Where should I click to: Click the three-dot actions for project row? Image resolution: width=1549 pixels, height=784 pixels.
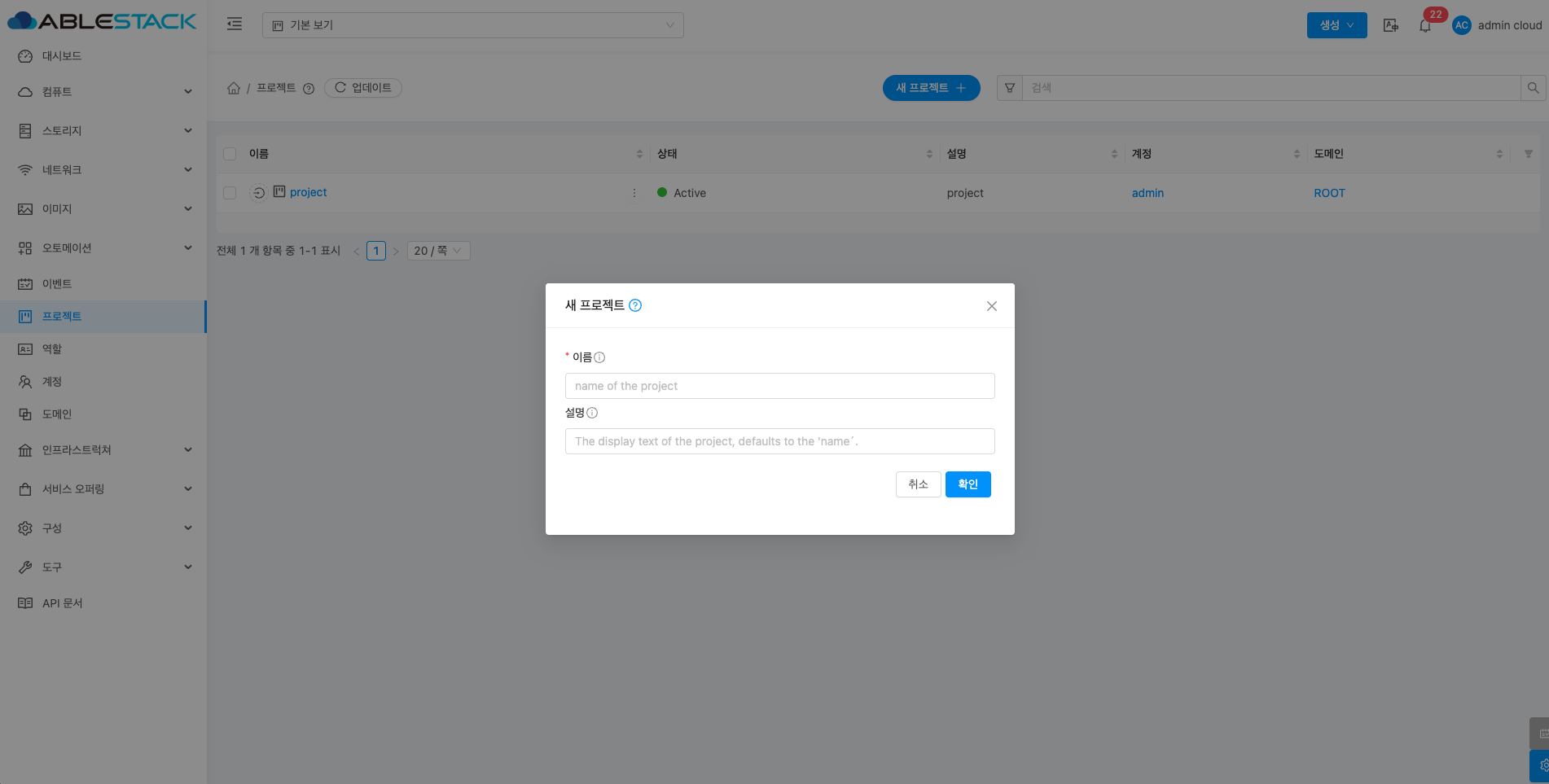click(634, 193)
